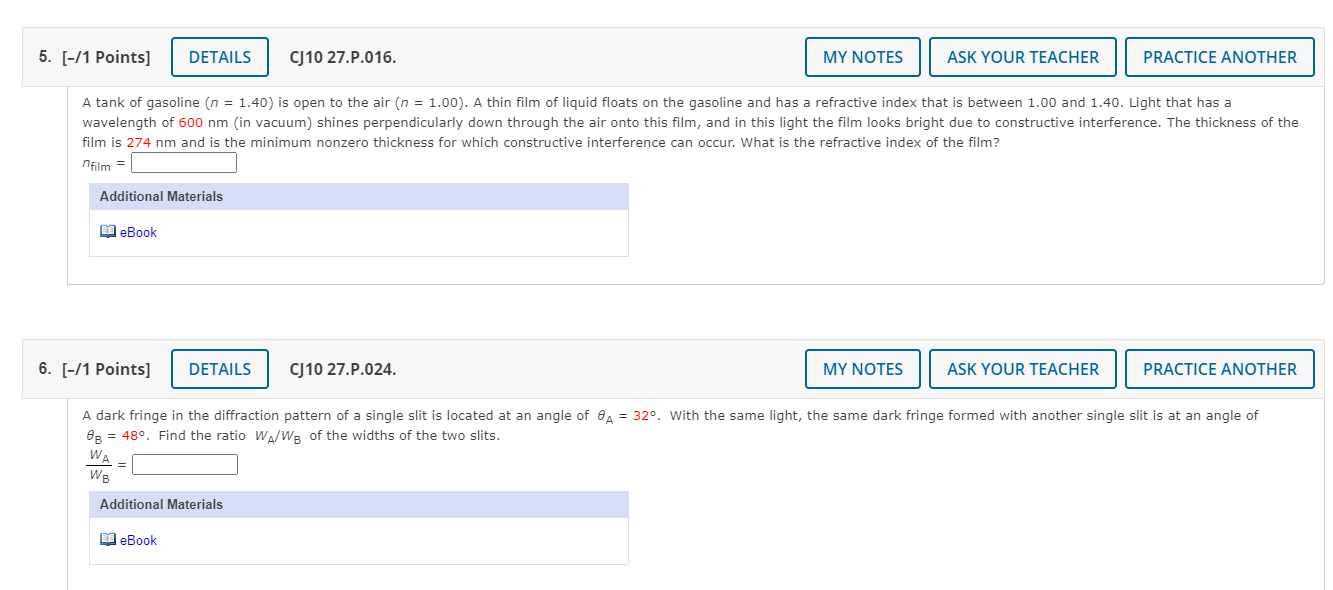Open MY NOTES for question 6
The width and height of the screenshot is (1333, 590).
click(x=863, y=369)
